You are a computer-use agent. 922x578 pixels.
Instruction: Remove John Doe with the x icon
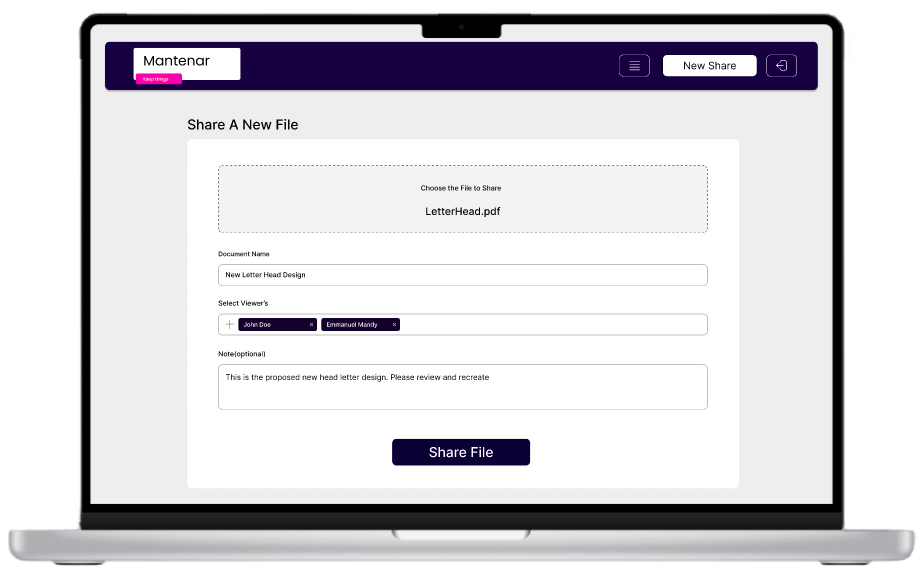coord(311,325)
